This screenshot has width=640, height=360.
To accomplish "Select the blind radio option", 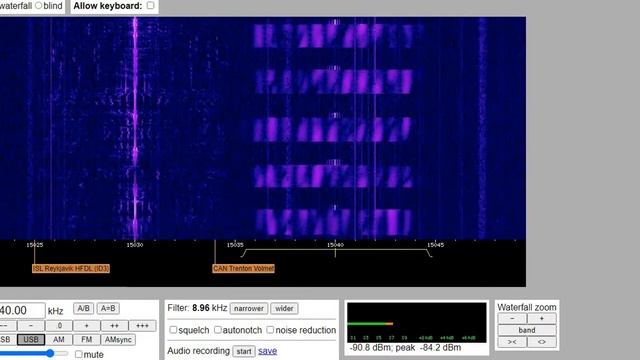I will click(38, 6).
